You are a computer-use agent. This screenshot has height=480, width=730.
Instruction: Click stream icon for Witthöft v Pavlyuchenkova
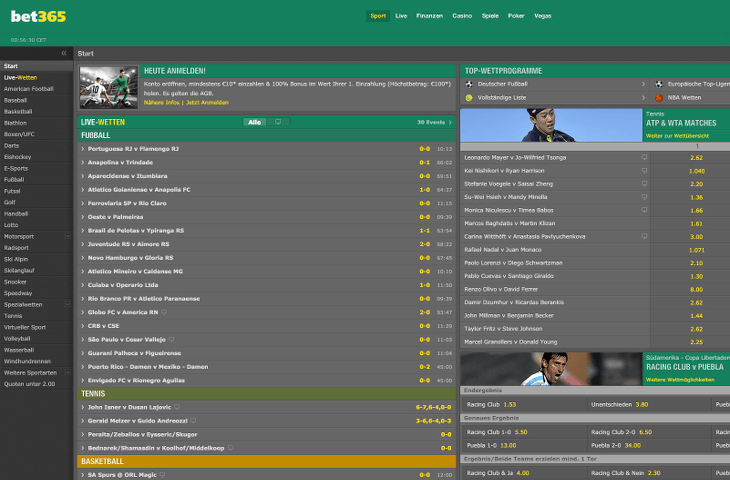[x=644, y=236]
